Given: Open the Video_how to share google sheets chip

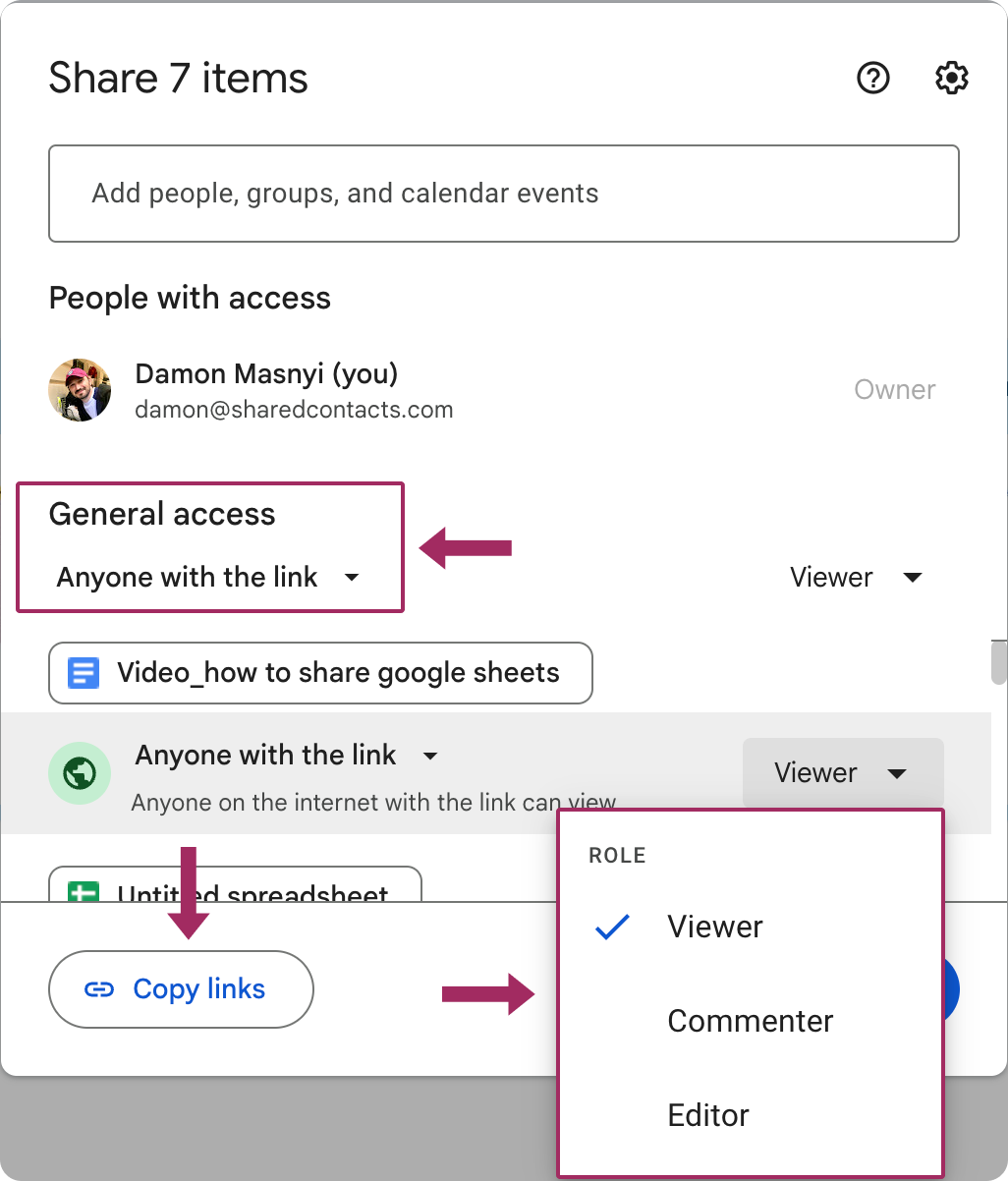Looking at the screenshot, I should (320, 673).
